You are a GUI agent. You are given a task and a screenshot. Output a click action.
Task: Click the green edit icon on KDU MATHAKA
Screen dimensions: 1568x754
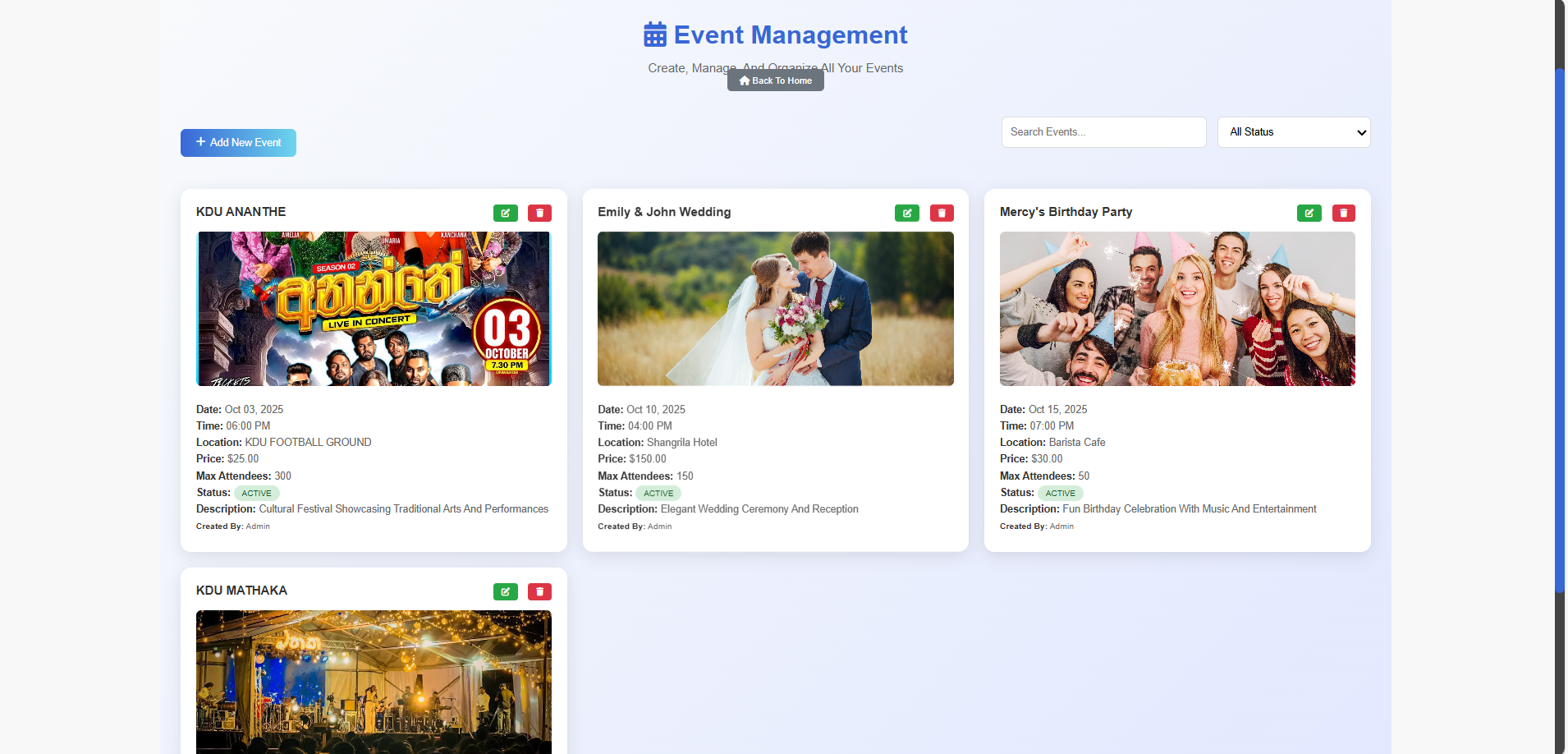(506, 591)
